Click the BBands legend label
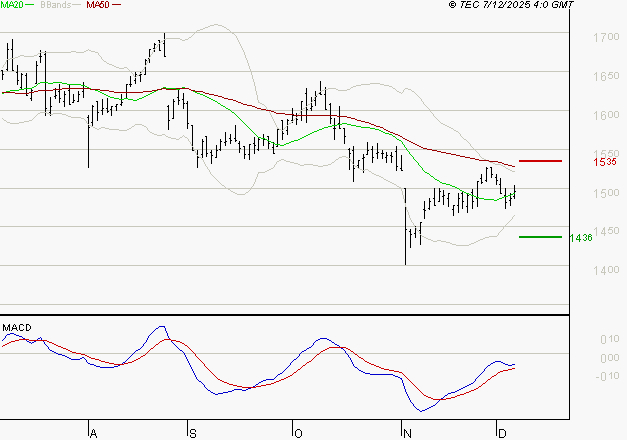The width and height of the screenshot is (627, 440). click(x=55, y=5)
